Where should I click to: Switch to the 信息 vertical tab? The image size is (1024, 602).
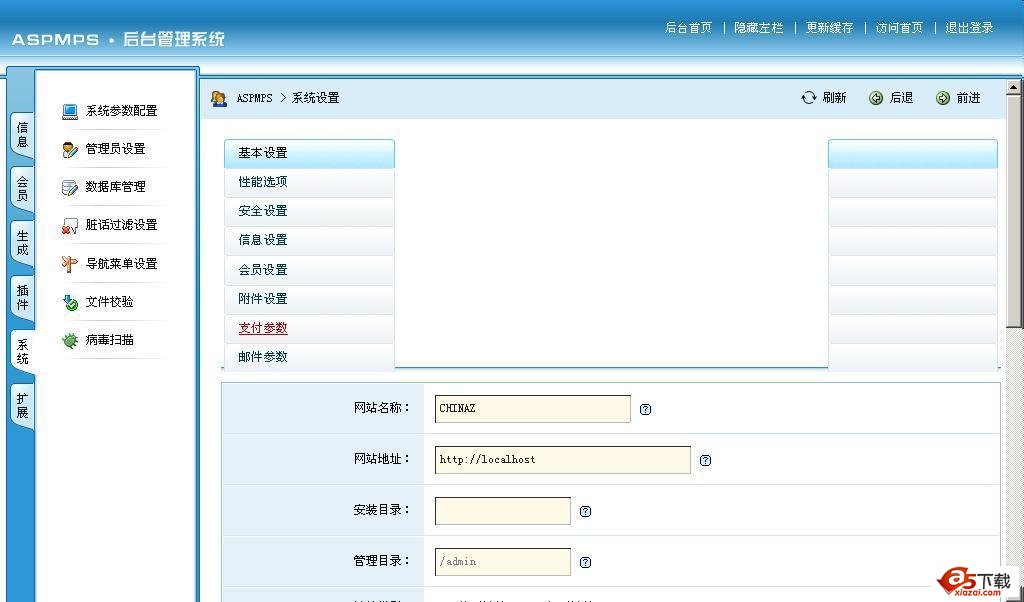[x=22, y=135]
